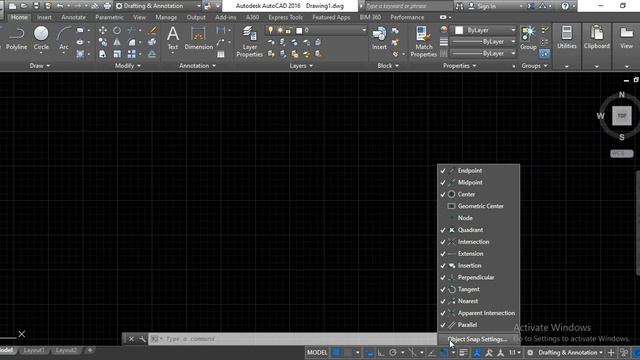640x360 pixels.
Task: Toggle the Parallel object snap
Action: pyautogui.click(x=478, y=325)
